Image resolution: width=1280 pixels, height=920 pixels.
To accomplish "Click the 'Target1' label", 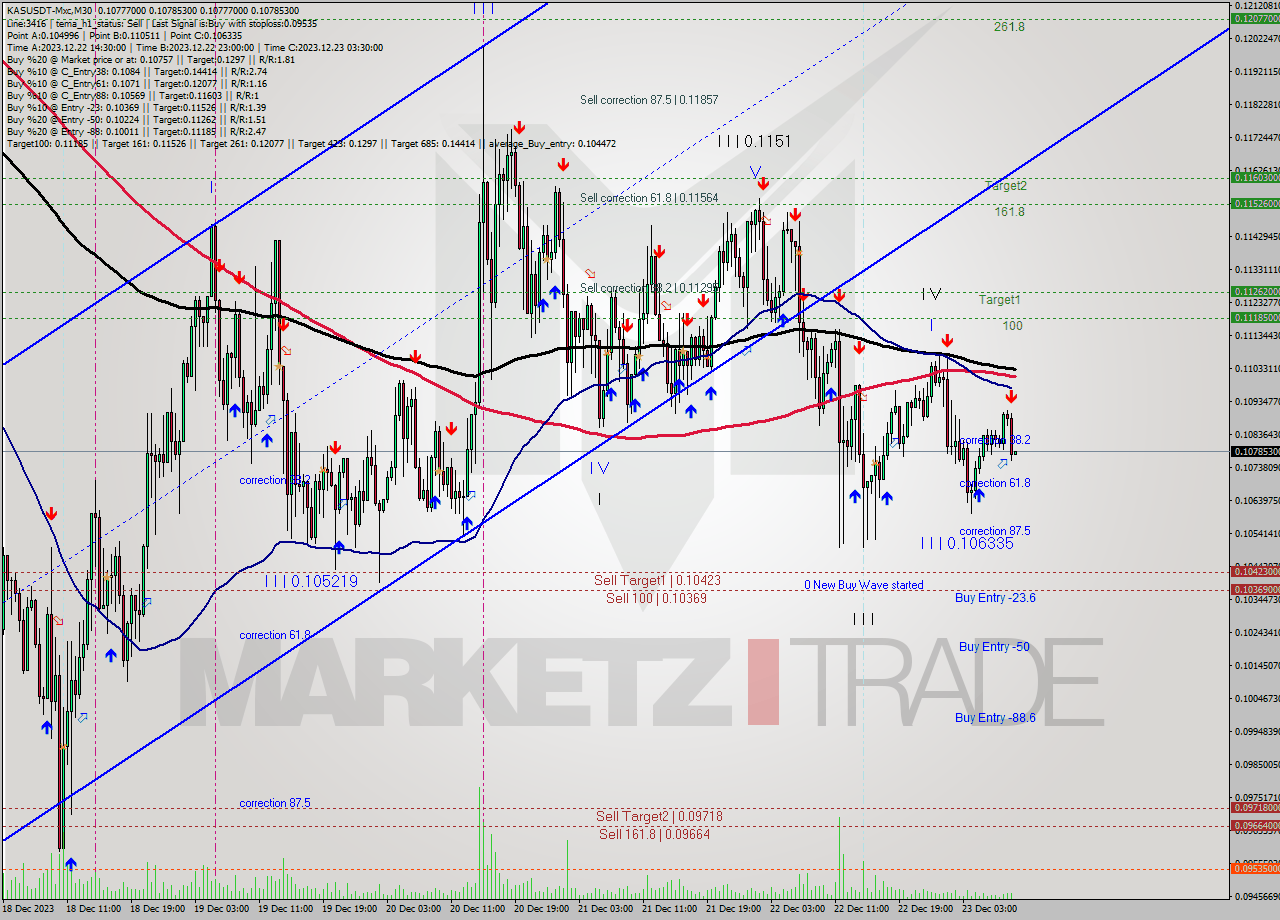I will point(1000,300).
